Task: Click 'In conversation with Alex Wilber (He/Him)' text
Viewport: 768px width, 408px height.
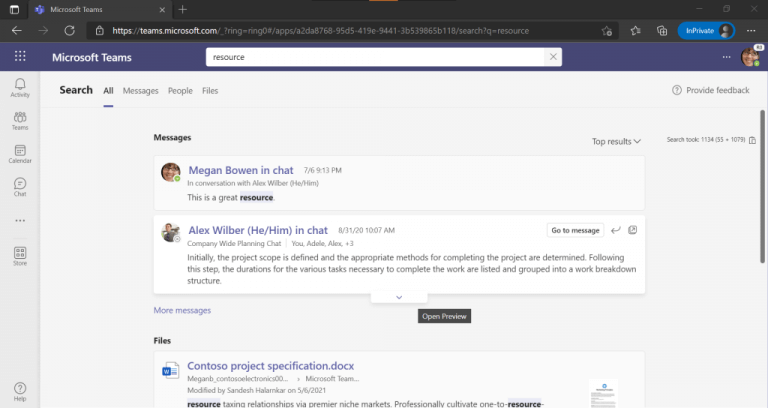Action: point(253,183)
